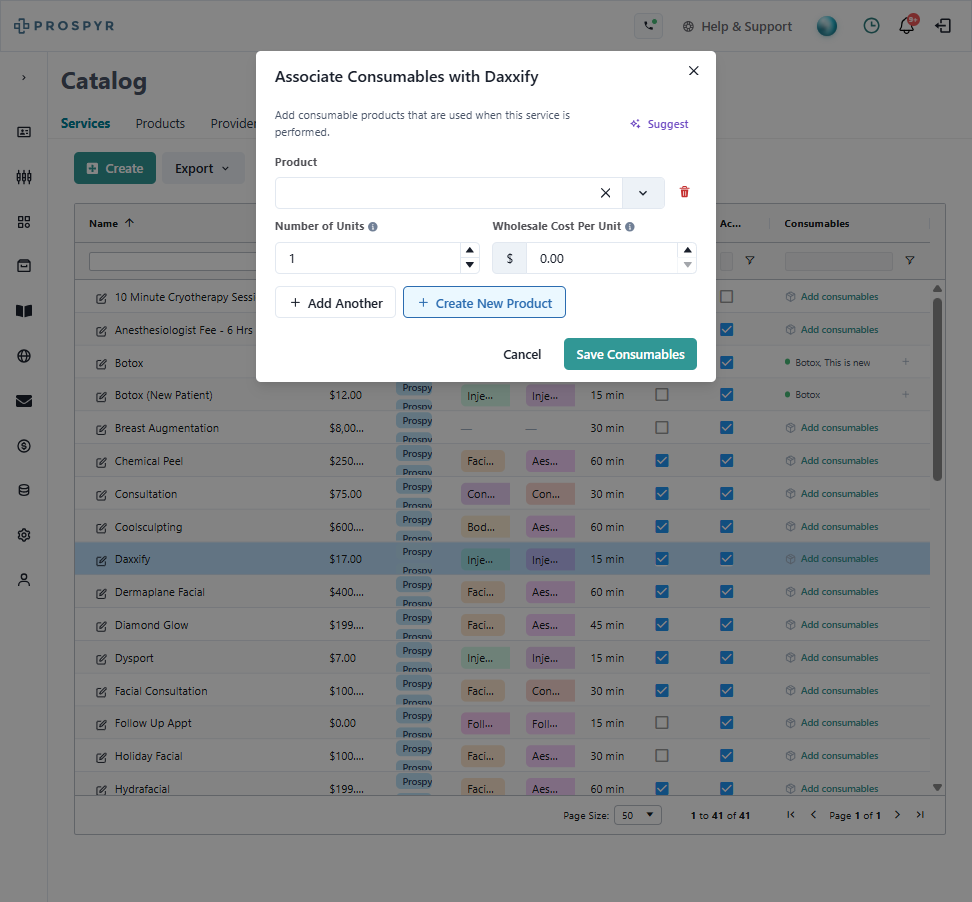972x902 pixels.
Task: Toggle first checkbox in Breast Augmentation row
Action: click(662, 428)
